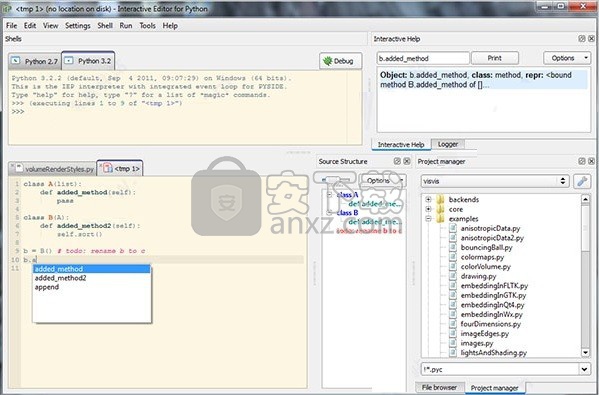Choose append from autocomplete list
Image resolution: width=599 pixels, height=395 pixels.
(x=92, y=287)
